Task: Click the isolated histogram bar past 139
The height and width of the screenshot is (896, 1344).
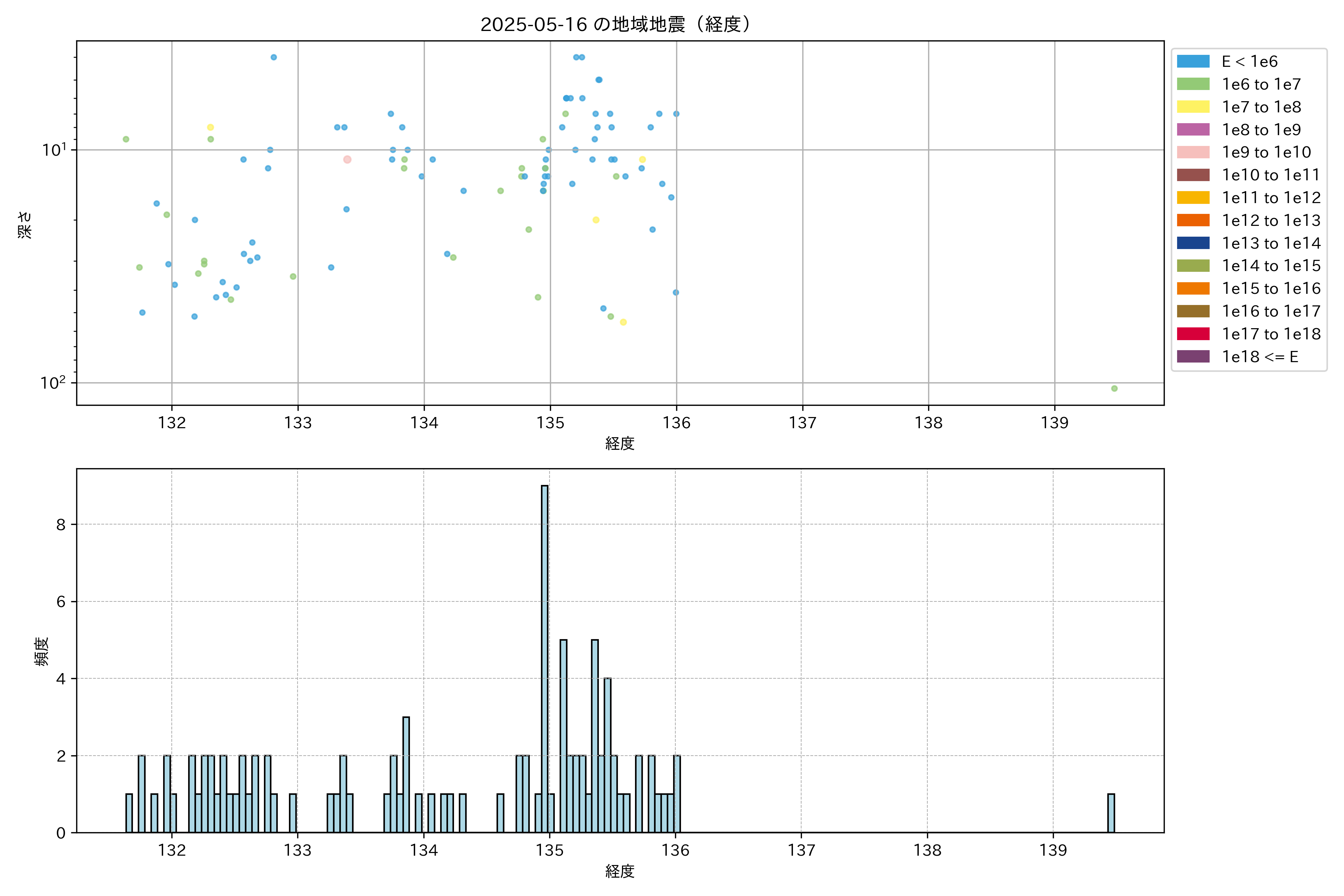Action: point(1111,813)
